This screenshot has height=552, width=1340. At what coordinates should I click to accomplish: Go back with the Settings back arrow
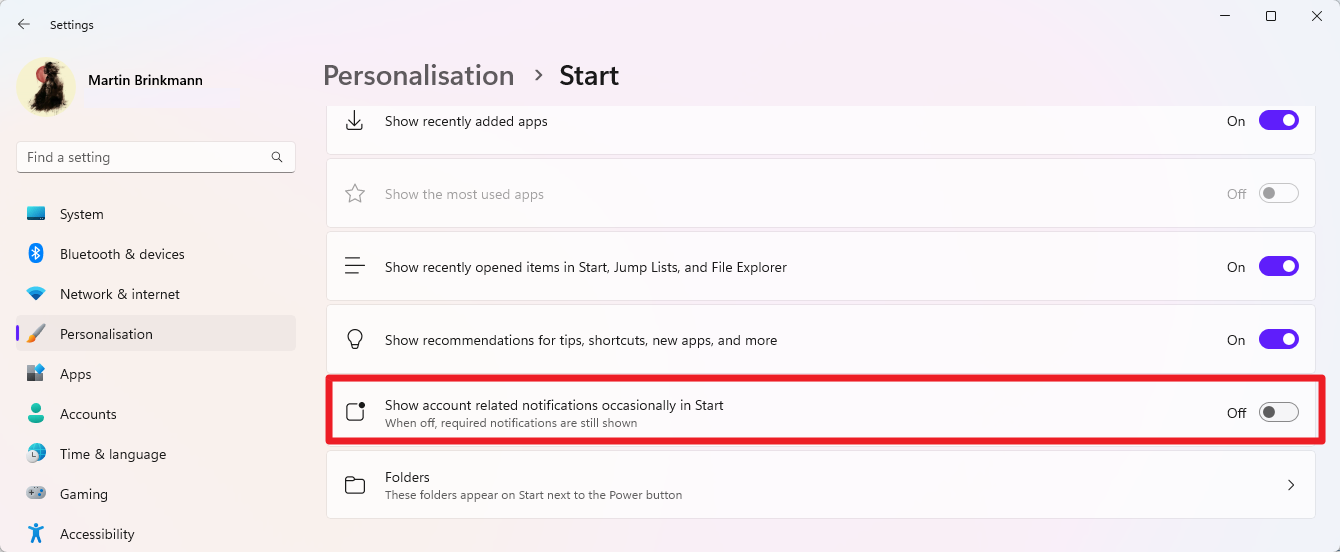click(x=24, y=24)
